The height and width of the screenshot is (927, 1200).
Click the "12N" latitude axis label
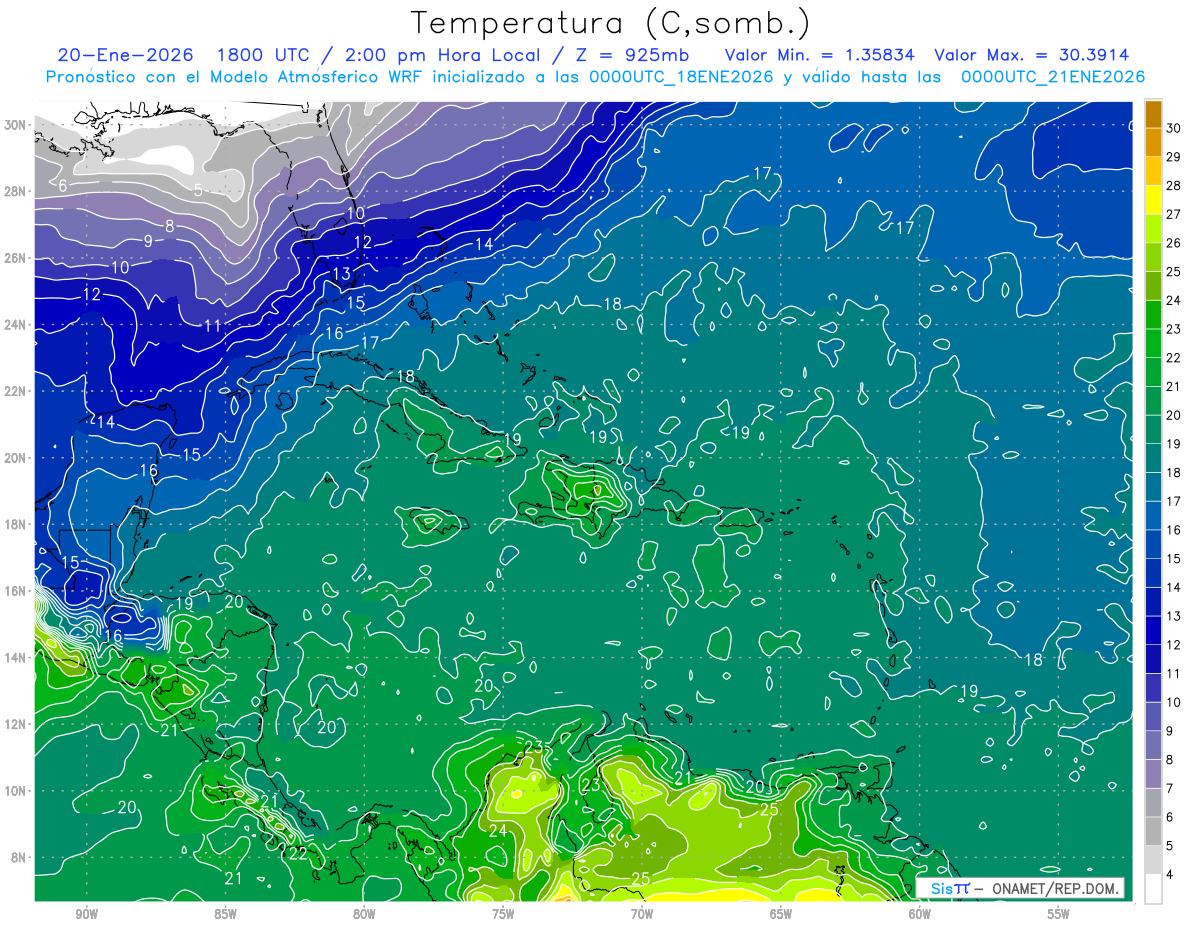(x=15, y=724)
